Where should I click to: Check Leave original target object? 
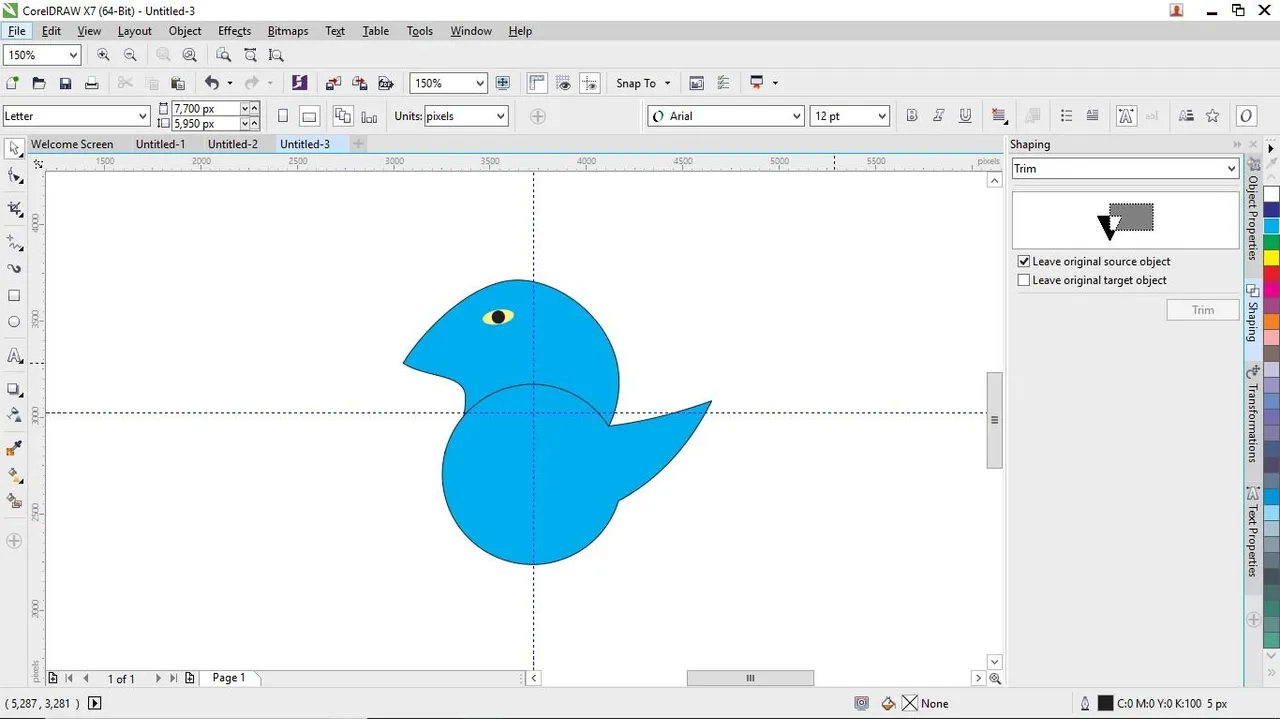pyautogui.click(x=1024, y=280)
